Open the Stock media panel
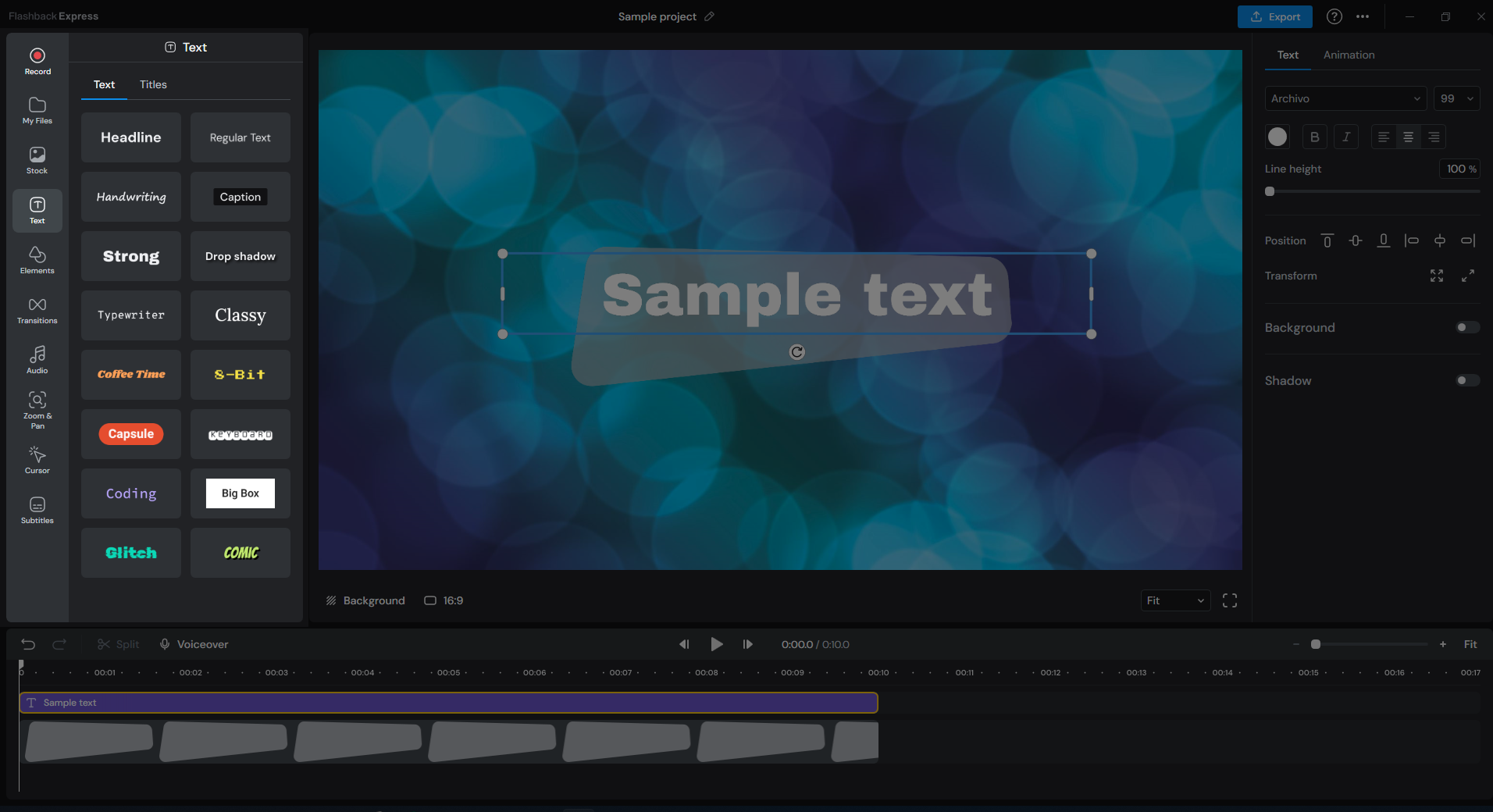This screenshot has height=812, width=1493. [x=37, y=159]
